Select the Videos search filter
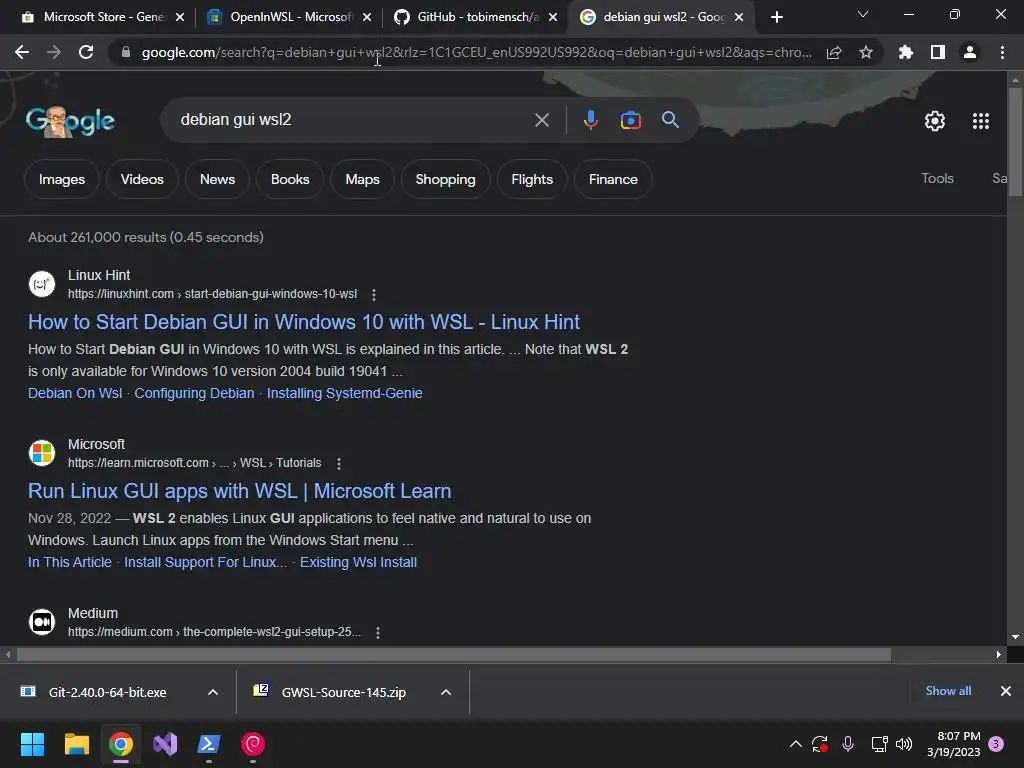The image size is (1024, 768). (142, 180)
